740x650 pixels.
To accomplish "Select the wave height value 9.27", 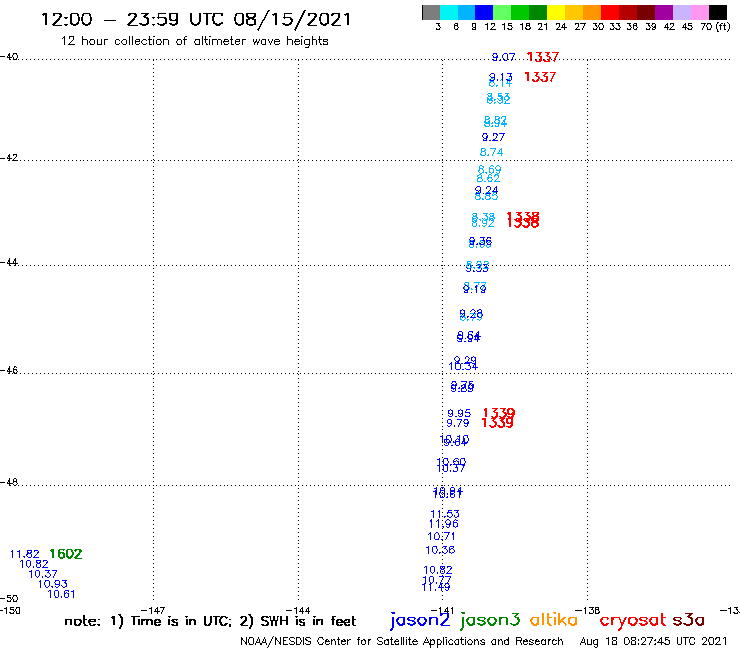I will pos(493,137).
